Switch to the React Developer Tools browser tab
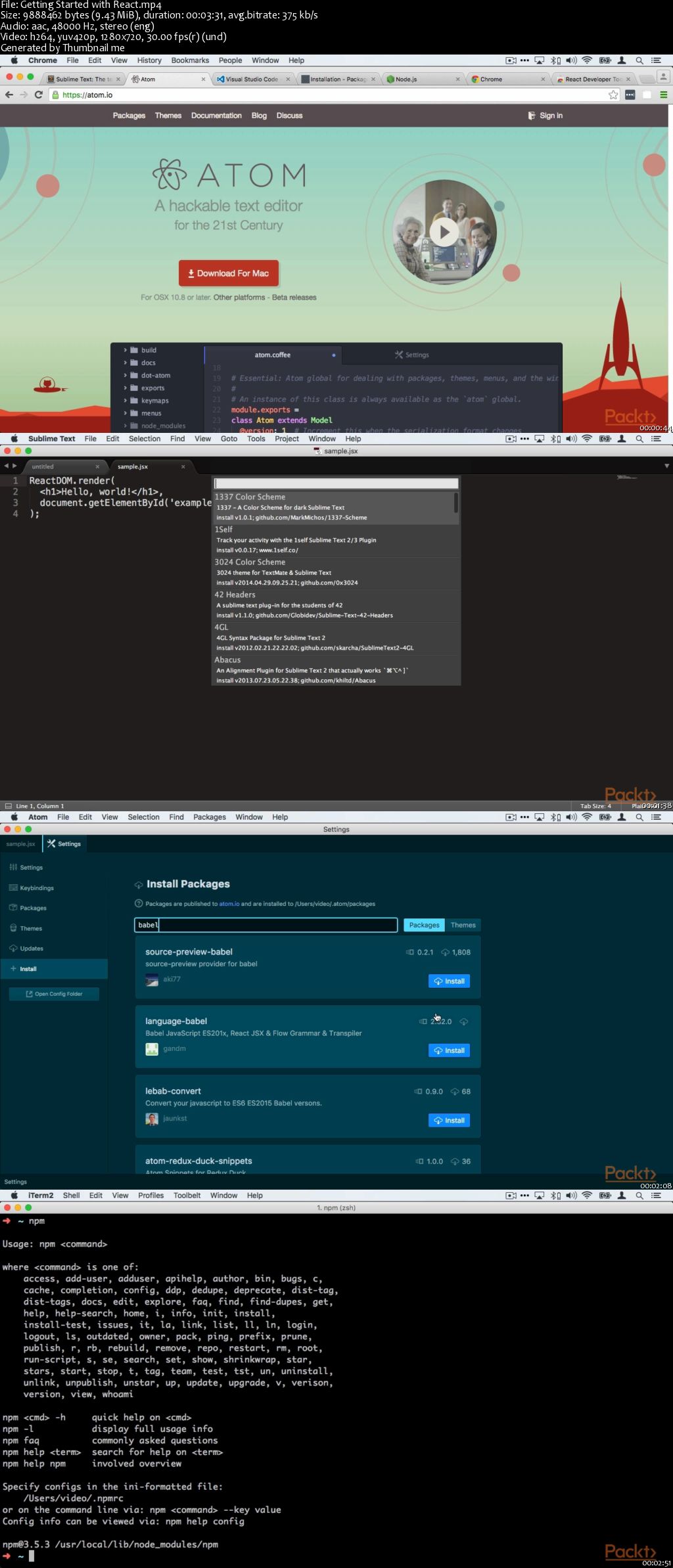673x1568 pixels. [x=593, y=79]
